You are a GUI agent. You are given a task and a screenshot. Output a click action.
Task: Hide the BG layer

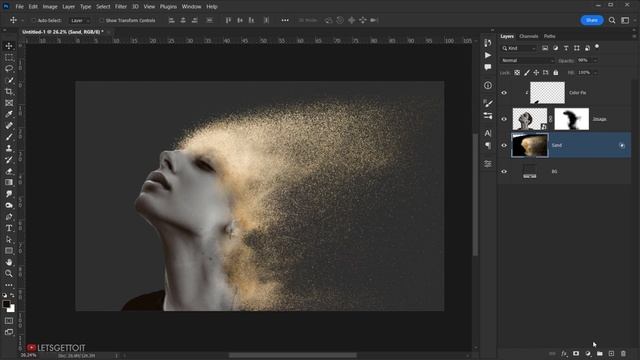pyautogui.click(x=504, y=171)
